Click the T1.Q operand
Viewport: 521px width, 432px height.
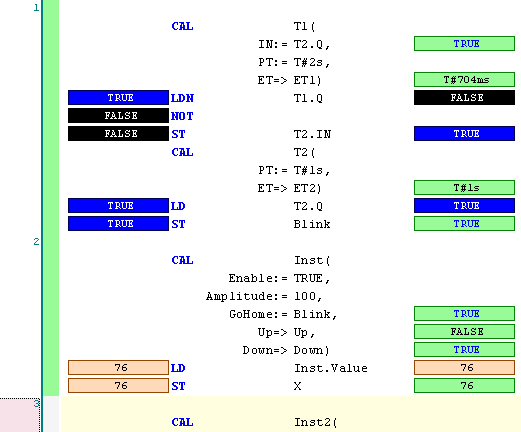pos(308,98)
